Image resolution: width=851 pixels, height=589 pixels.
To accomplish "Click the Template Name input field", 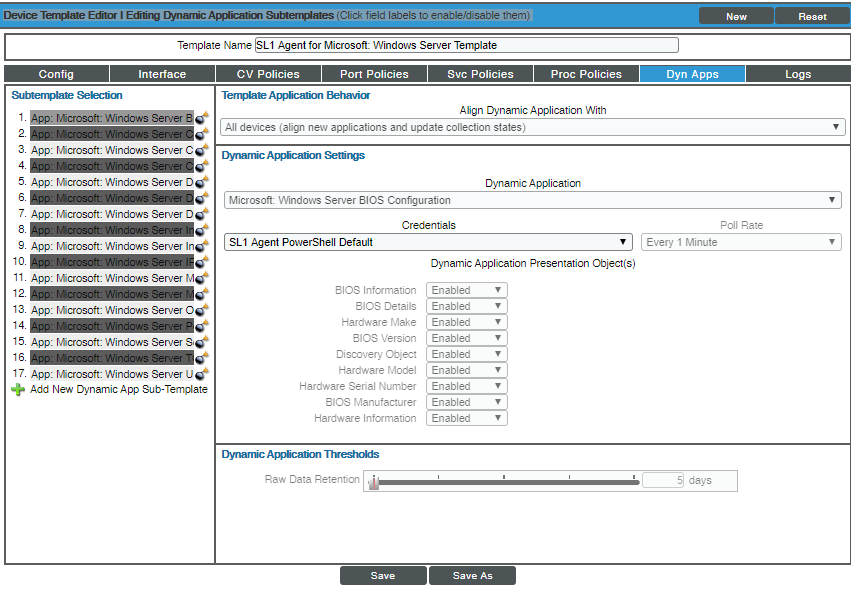I will coord(466,45).
